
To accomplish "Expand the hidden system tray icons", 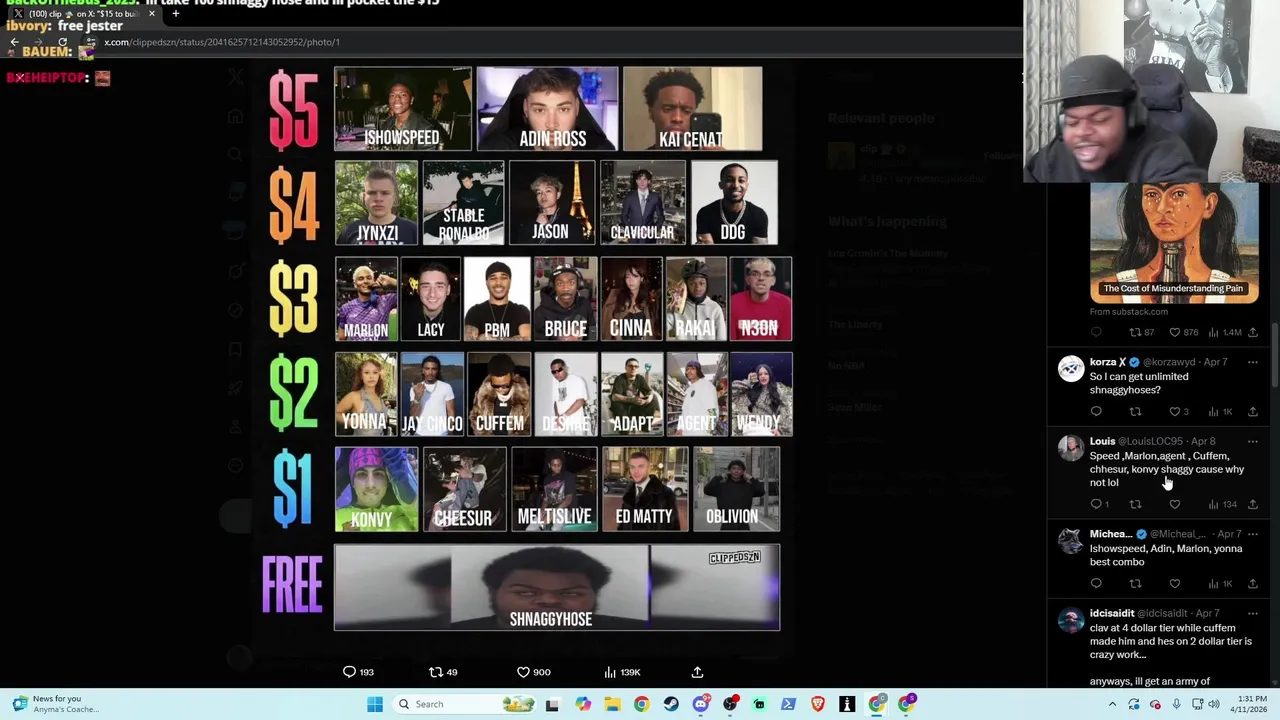I will click(1113, 704).
